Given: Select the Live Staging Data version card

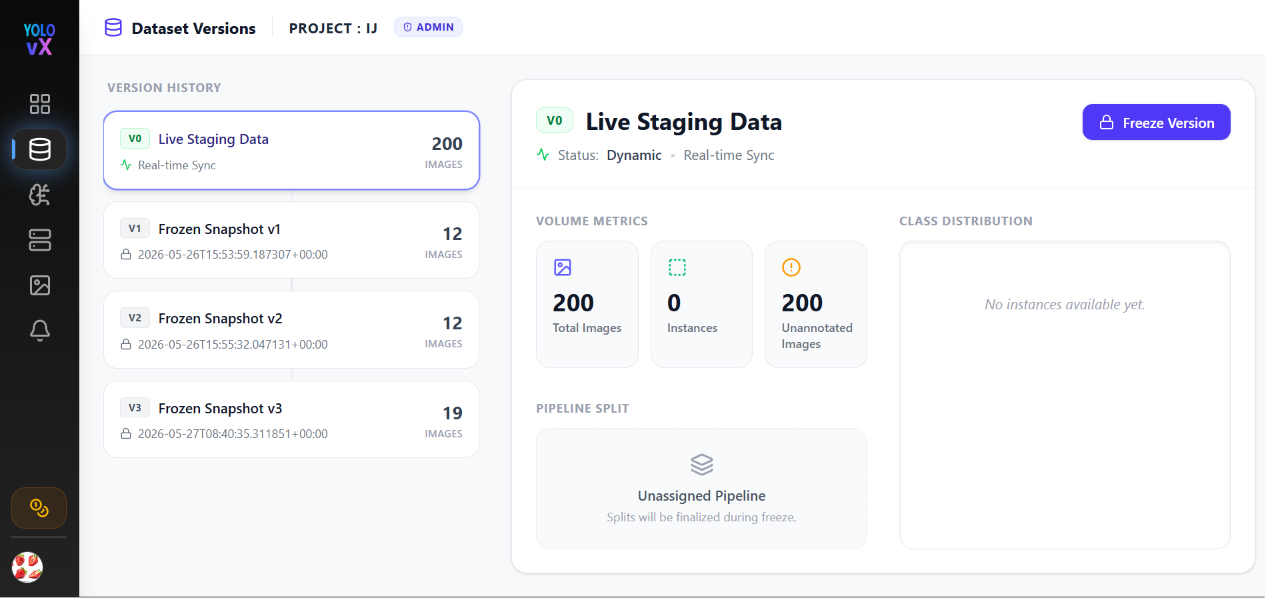Looking at the screenshot, I should [291, 150].
